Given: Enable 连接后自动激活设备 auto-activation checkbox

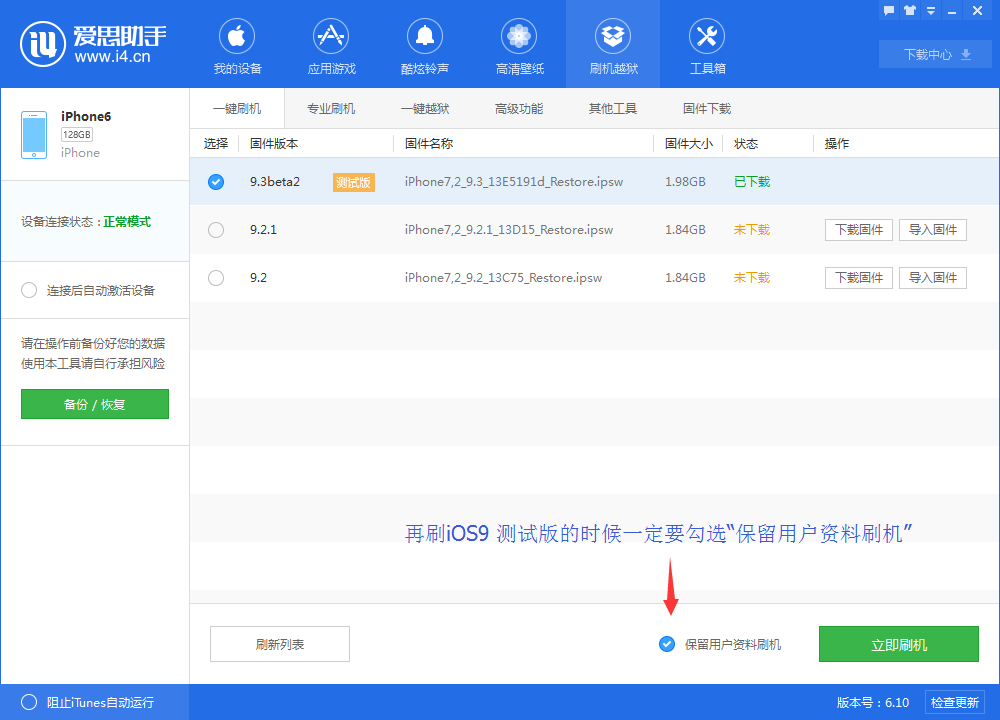Looking at the screenshot, I should [29, 289].
